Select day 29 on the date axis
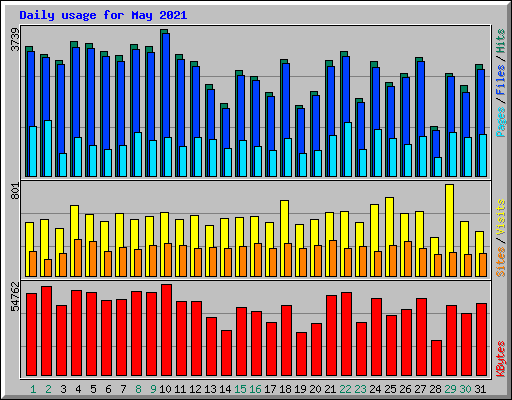The image size is (512, 400). click(450, 389)
